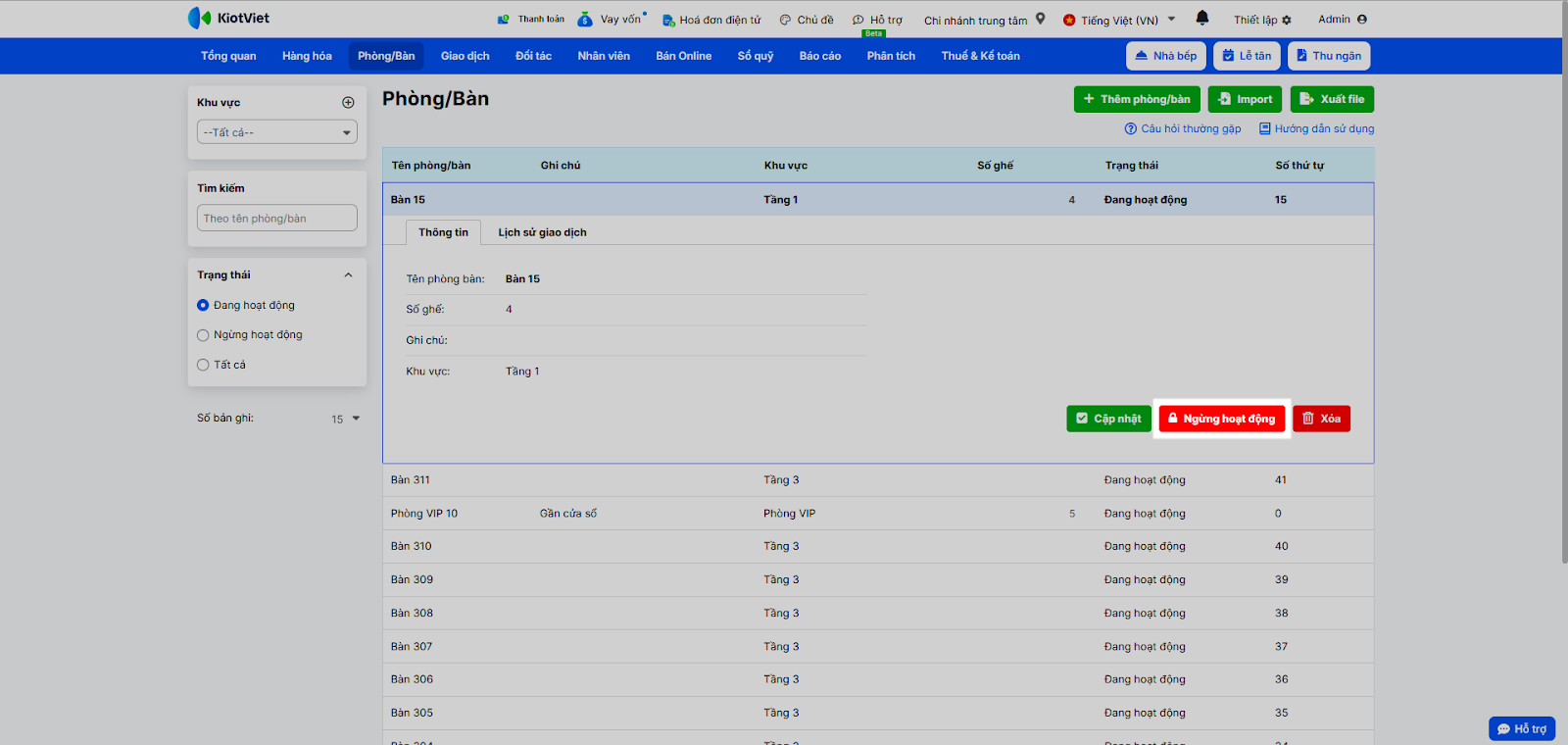Screen dimensions: 1568x745
Task: Open Thiết lập settings gear
Action: [x=1262, y=20]
